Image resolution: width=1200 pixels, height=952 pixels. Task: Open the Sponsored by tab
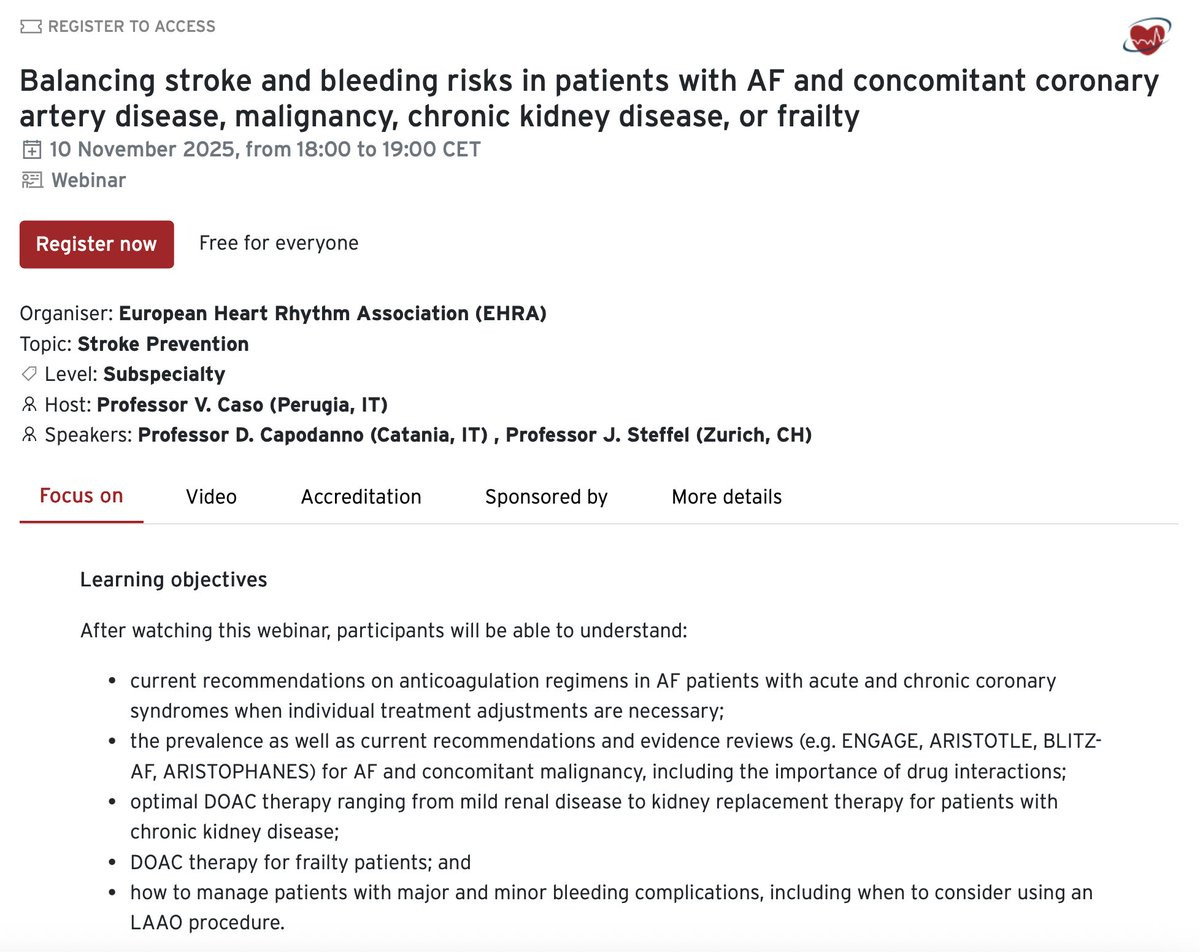tap(546, 497)
